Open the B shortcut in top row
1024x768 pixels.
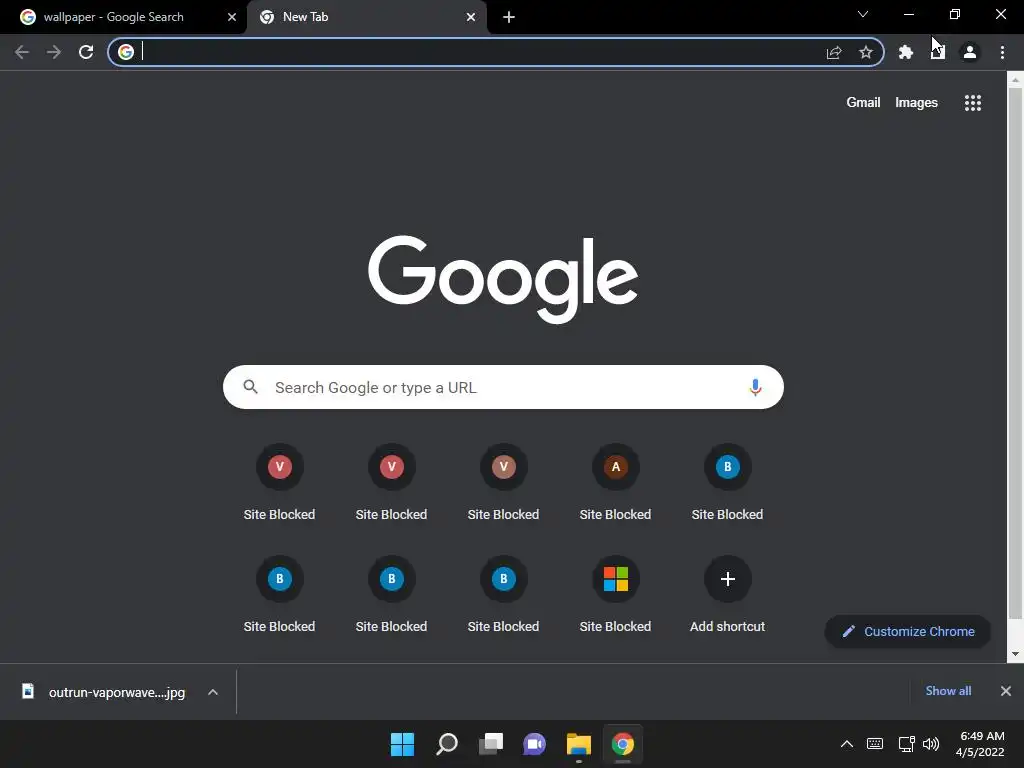pyautogui.click(x=728, y=467)
